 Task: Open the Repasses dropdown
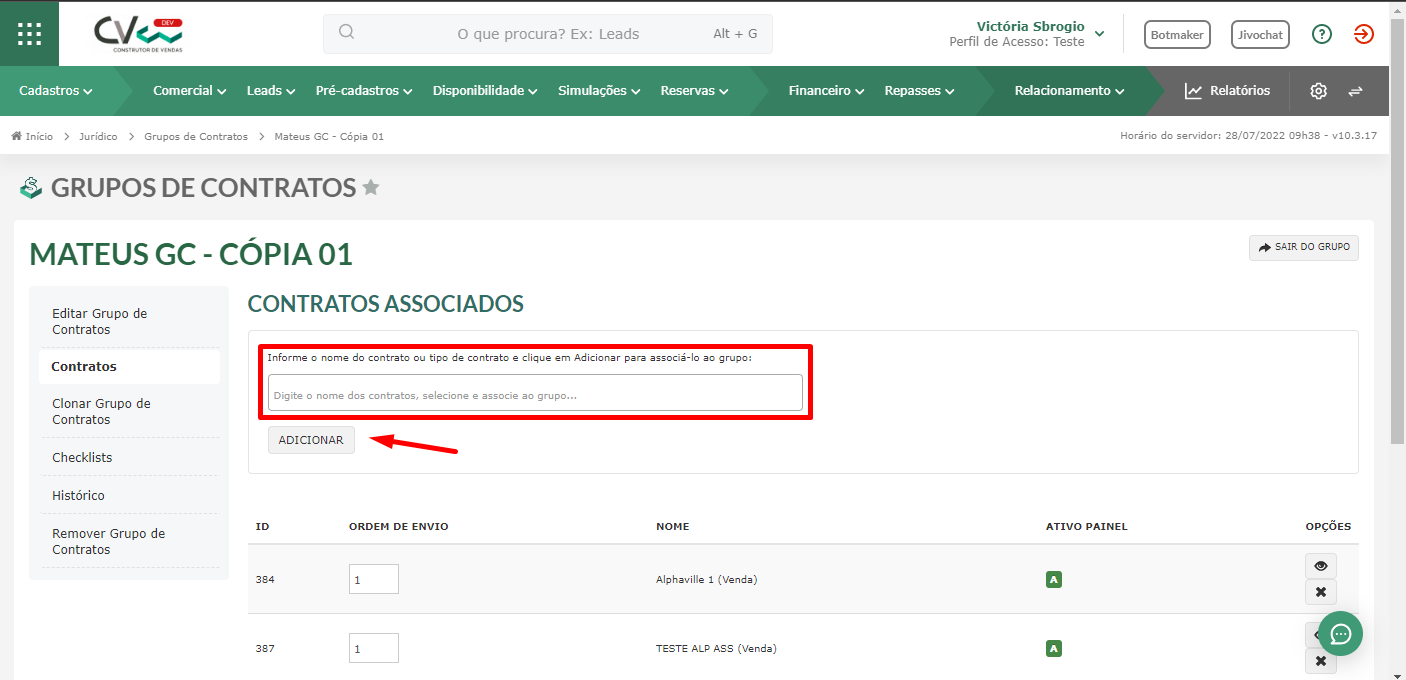pos(919,91)
